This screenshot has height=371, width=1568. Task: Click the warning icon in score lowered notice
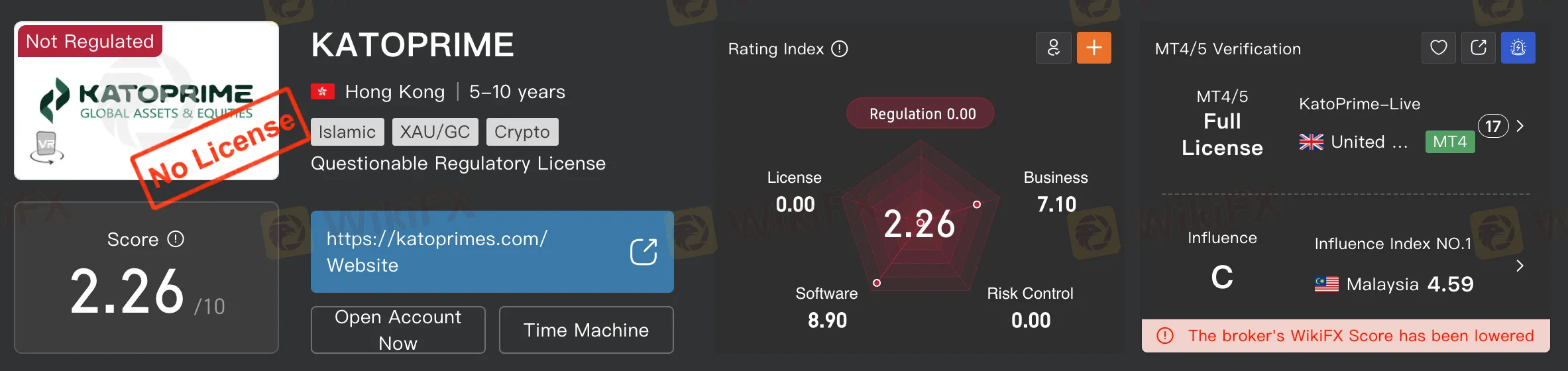click(x=1165, y=336)
